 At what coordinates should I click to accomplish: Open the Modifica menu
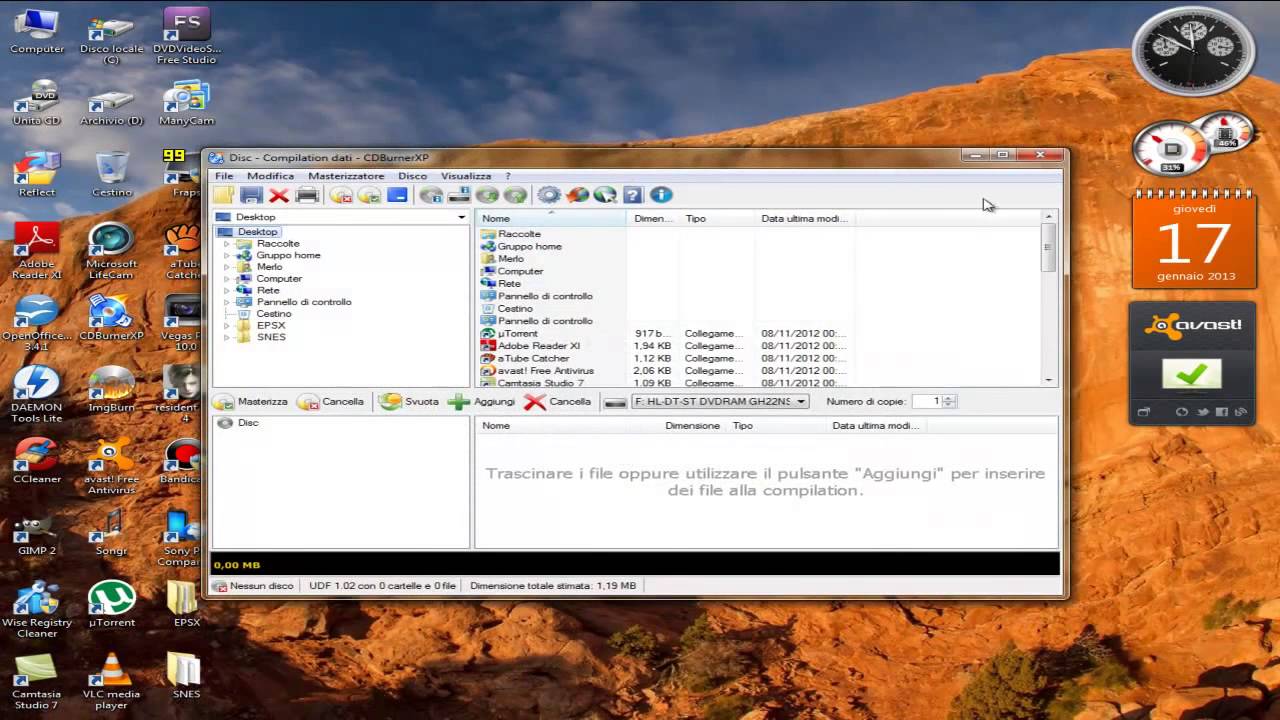(x=270, y=176)
